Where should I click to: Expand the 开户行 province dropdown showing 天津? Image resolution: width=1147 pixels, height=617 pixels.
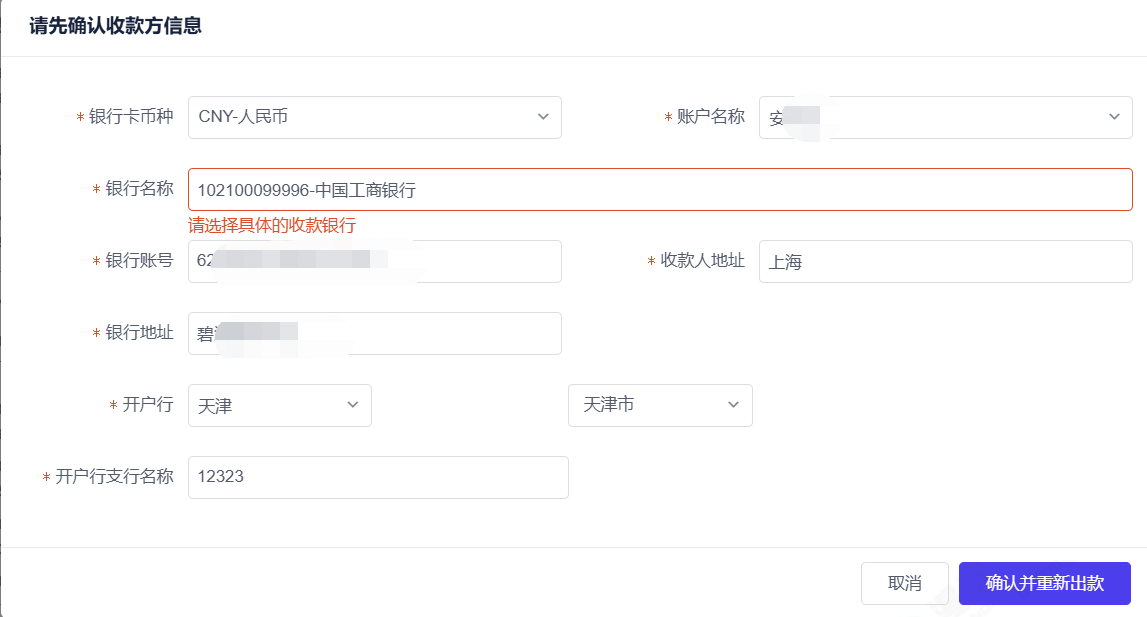tap(270, 405)
